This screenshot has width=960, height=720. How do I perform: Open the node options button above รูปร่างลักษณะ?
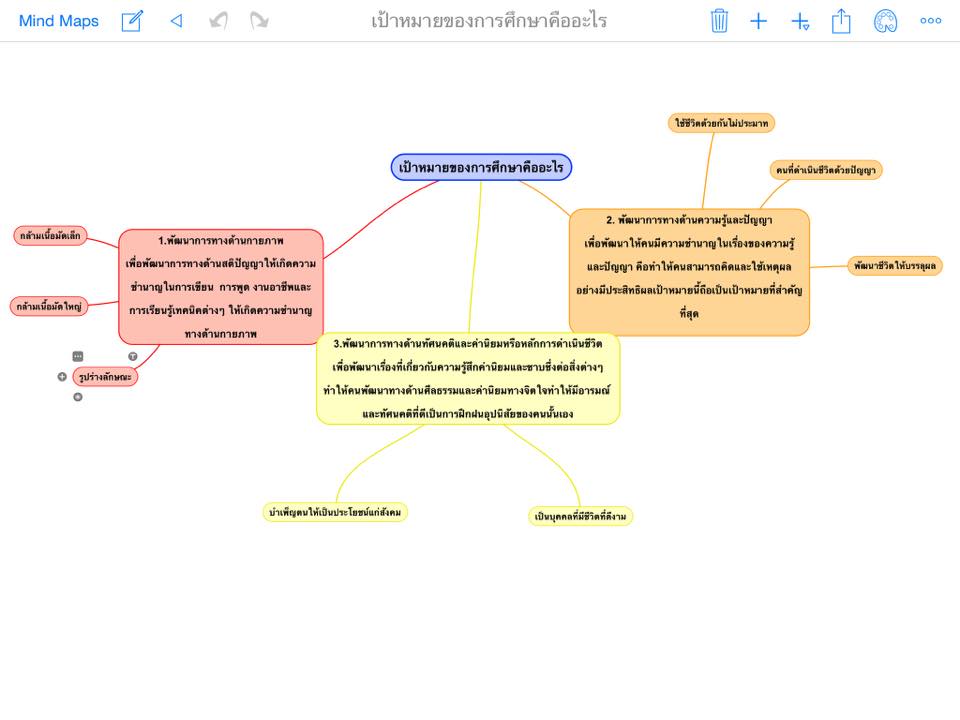pyautogui.click(x=78, y=356)
